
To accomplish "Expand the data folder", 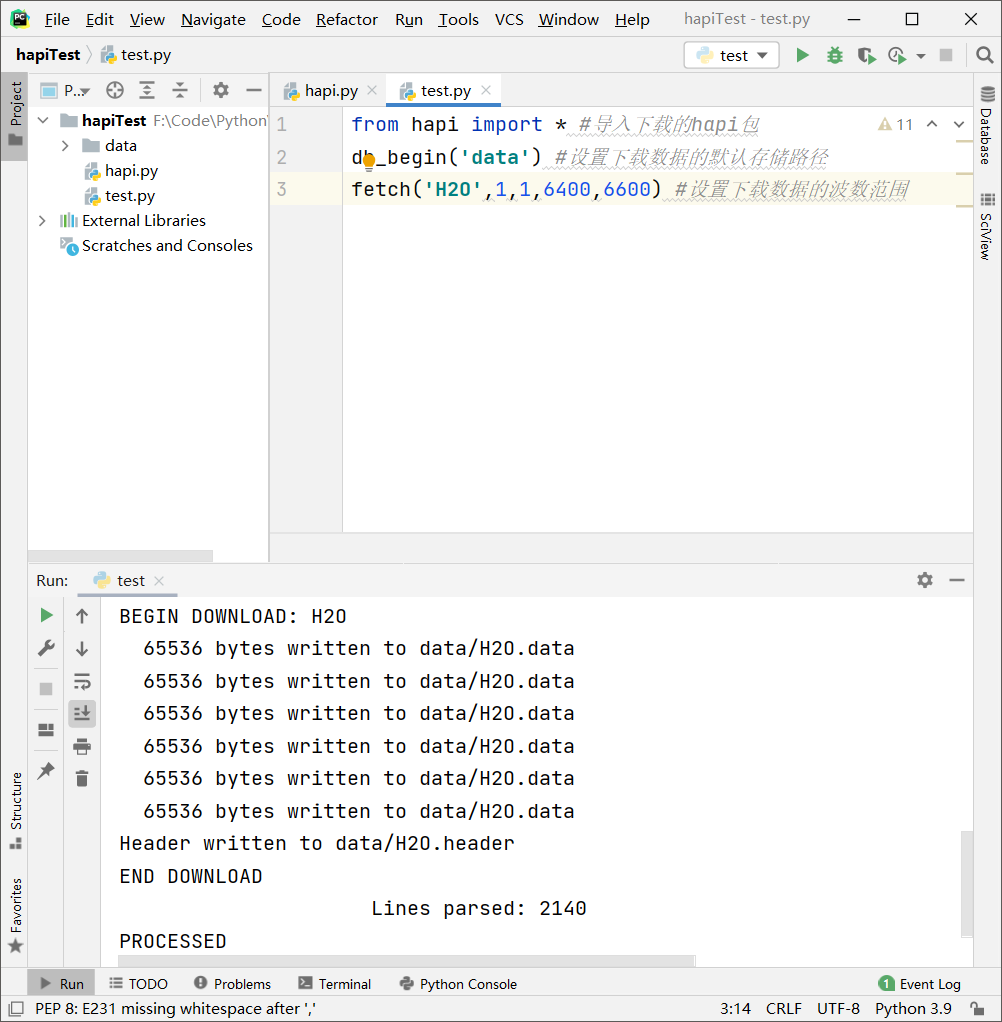I will coord(65,145).
